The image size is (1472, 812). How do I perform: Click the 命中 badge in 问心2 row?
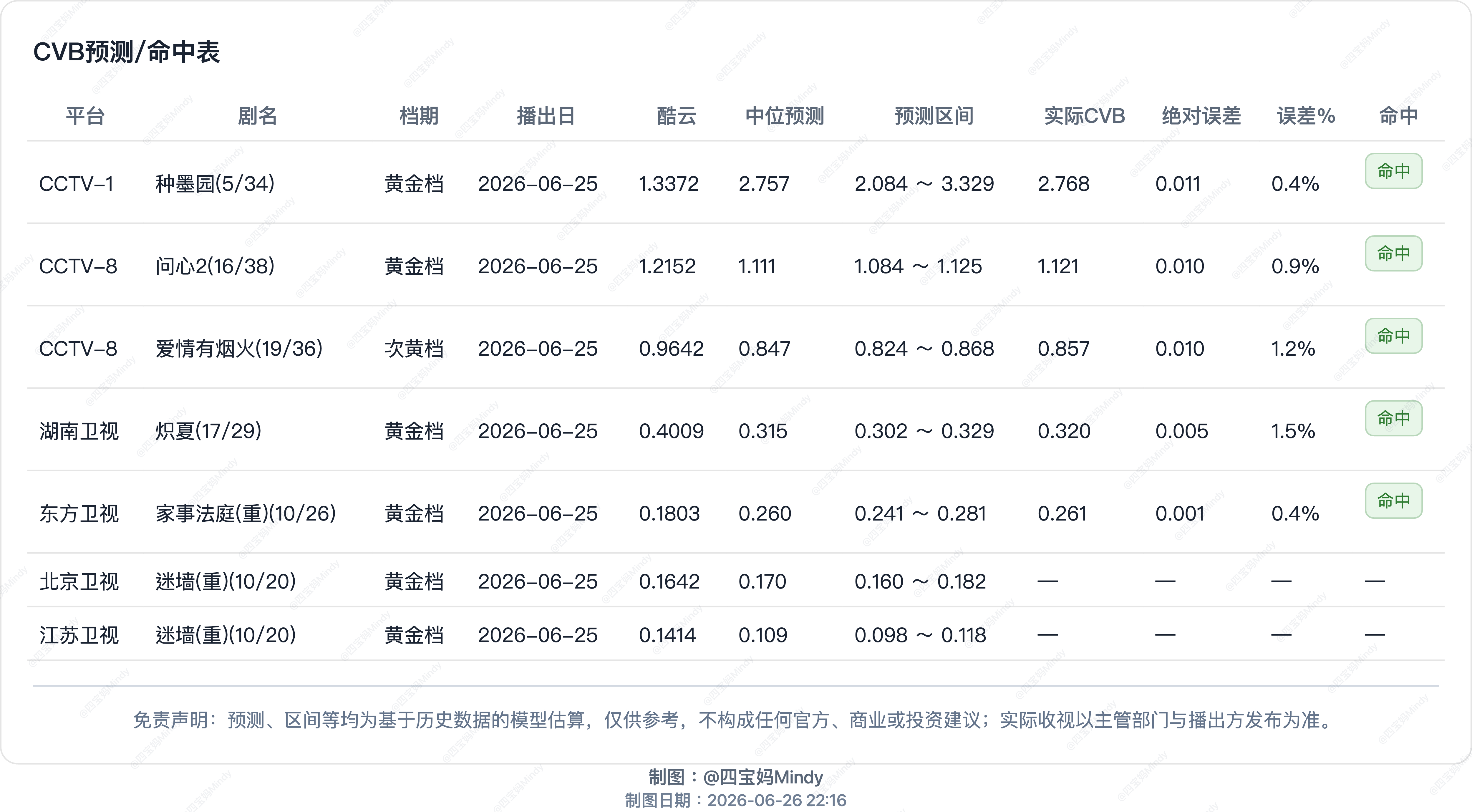click(x=1394, y=253)
